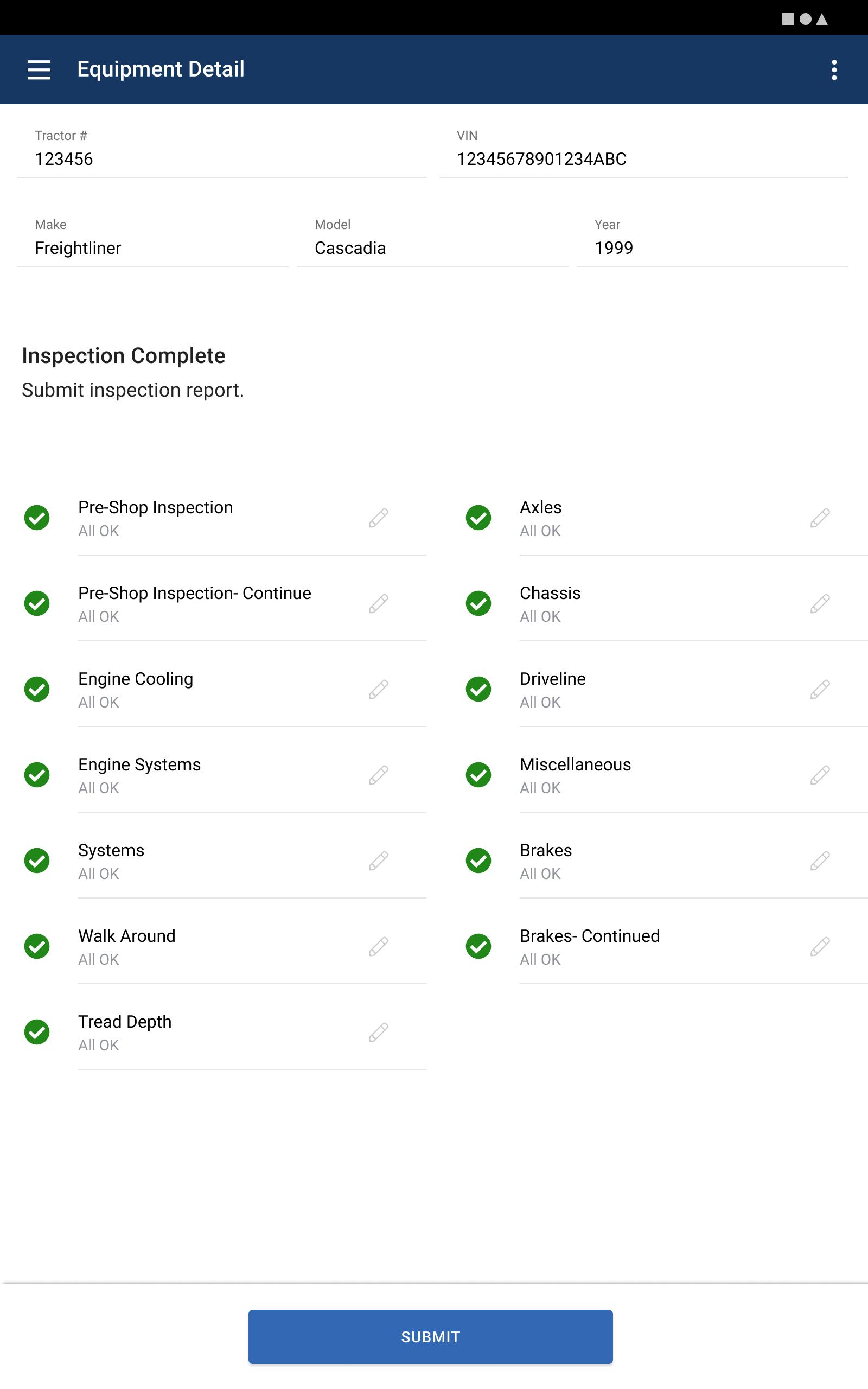Click the Brakes- Continued edit pencil
The width and height of the screenshot is (868, 1389).
pos(820,946)
